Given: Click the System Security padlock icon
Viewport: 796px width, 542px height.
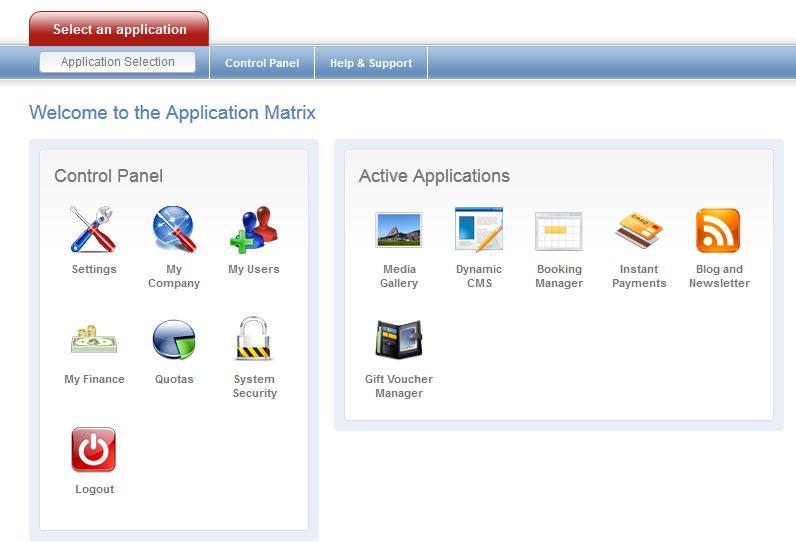Looking at the screenshot, I should click(254, 340).
